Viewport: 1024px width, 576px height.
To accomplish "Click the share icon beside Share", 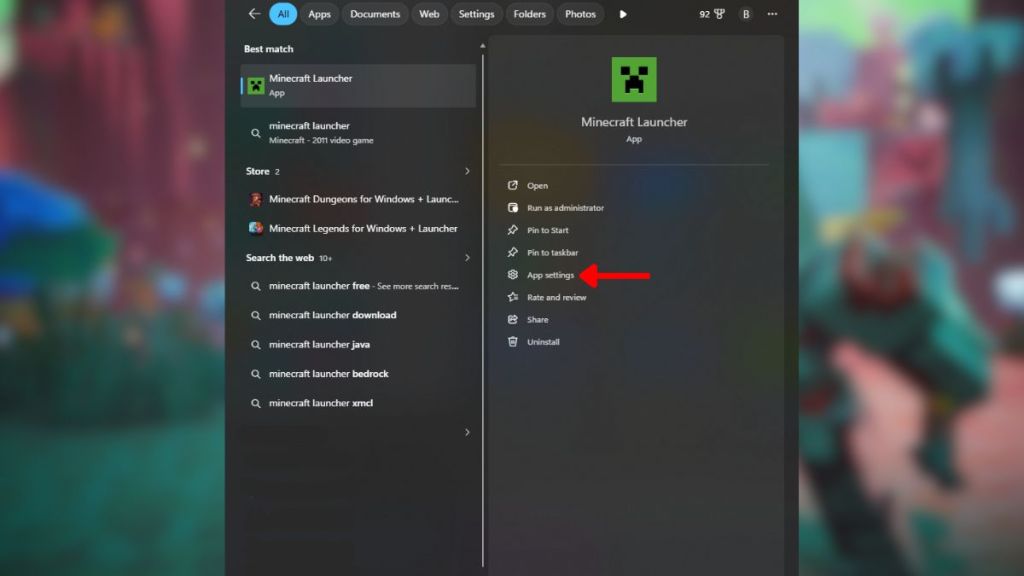I will click(x=513, y=319).
